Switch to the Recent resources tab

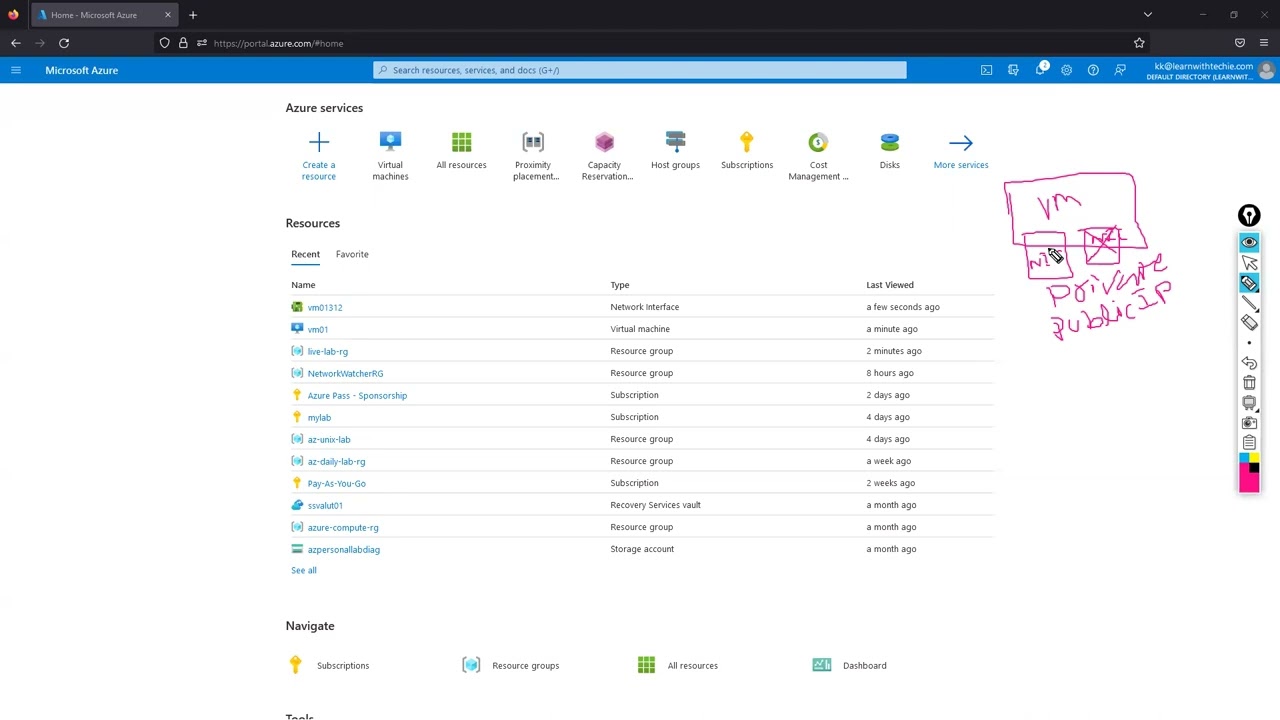pos(305,254)
